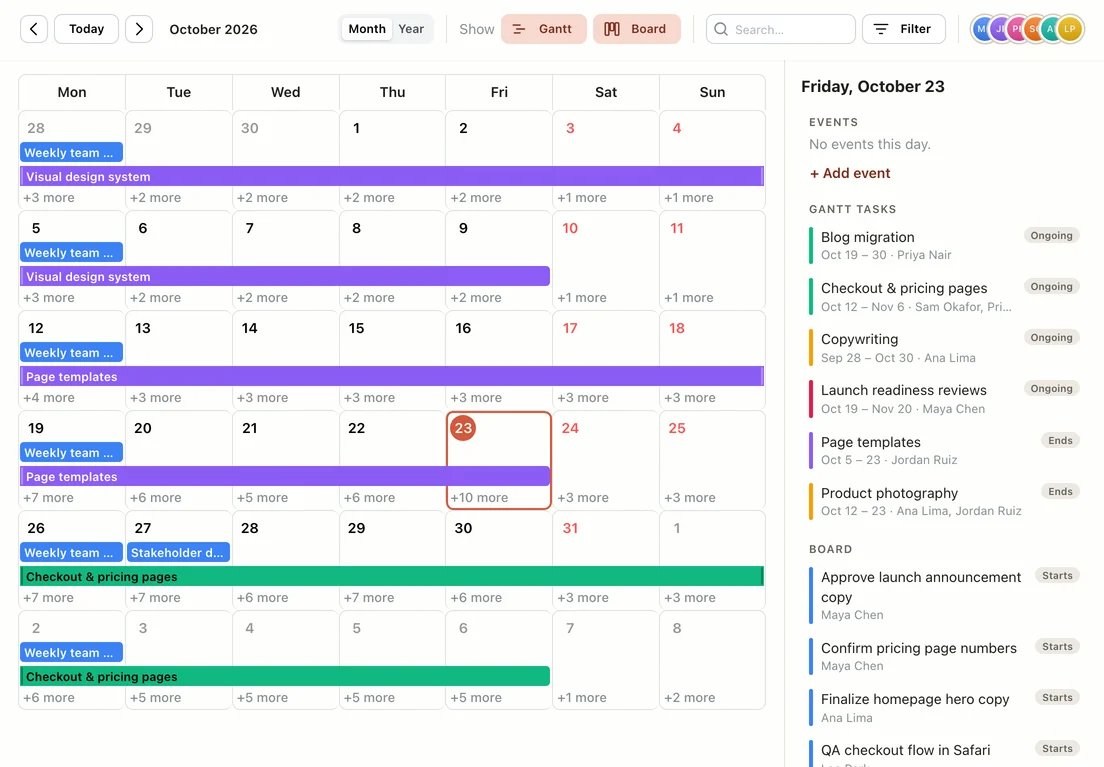Open Weekly team event on September 28
1104x767 pixels.
tap(72, 153)
